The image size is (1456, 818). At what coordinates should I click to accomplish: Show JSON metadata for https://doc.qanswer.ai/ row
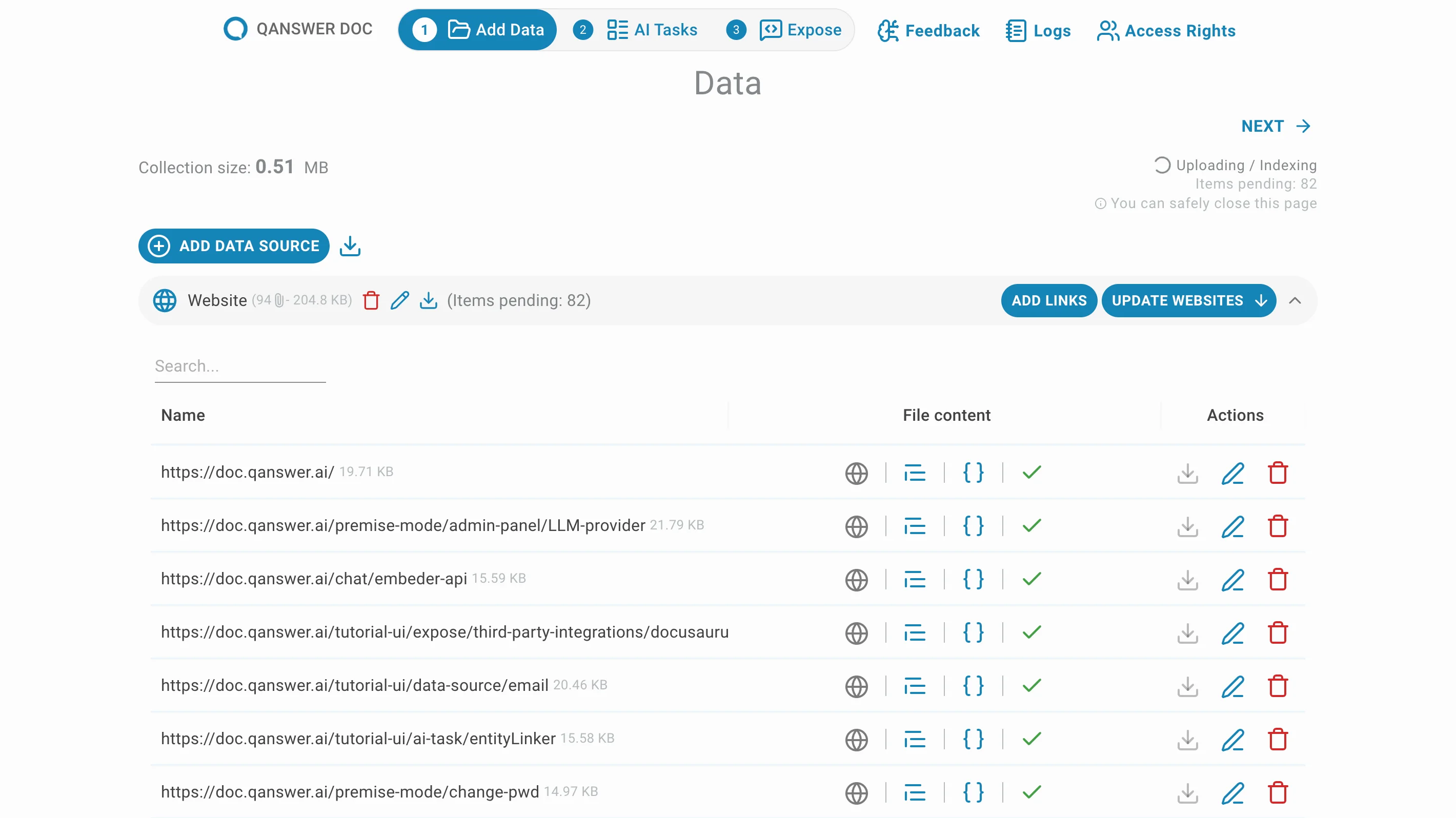(x=973, y=473)
